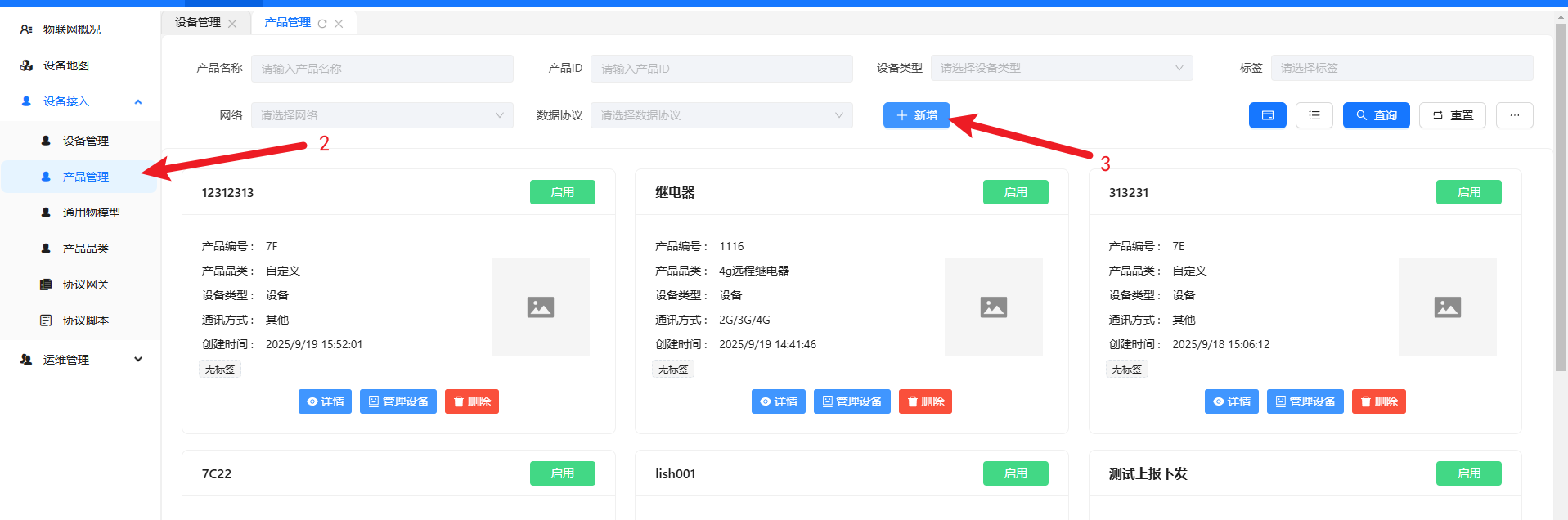The height and width of the screenshot is (520, 1568).
Task: Open 协议脚本 in the sidebar
Action: click(x=85, y=321)
